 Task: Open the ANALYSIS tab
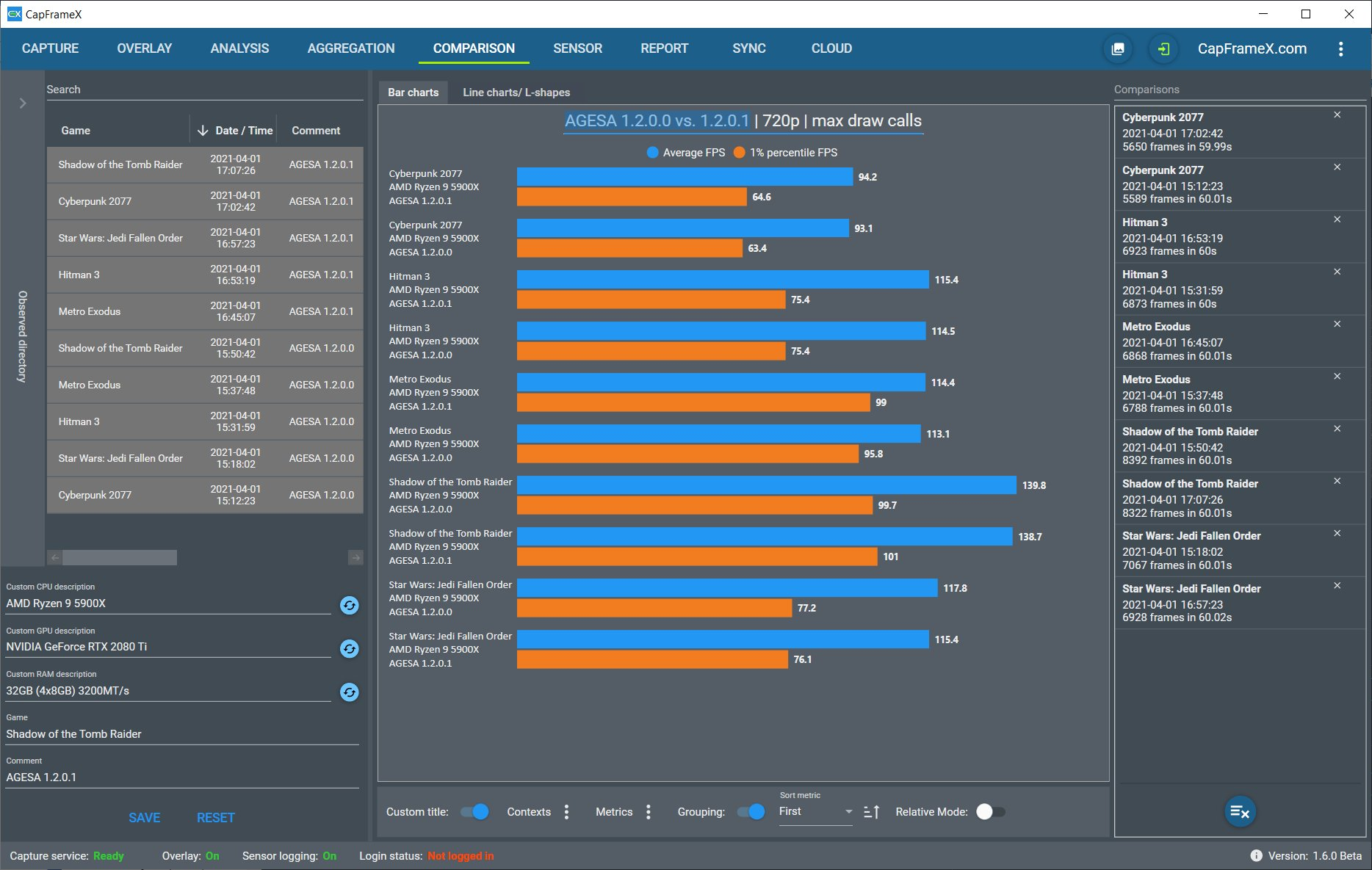(x=239, y=48)
